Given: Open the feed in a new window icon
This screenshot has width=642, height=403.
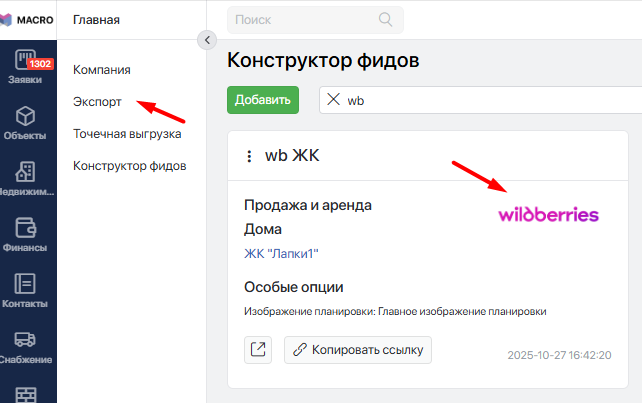Looking at the screenshot, I should click(x=258, y=349).
